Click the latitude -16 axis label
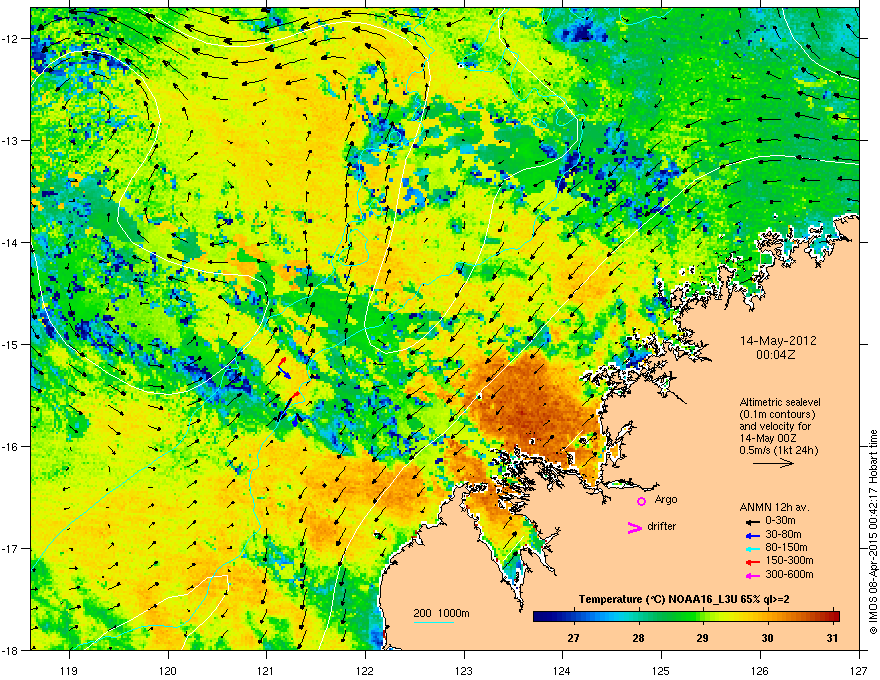880x680 pixels. point(11,447)
